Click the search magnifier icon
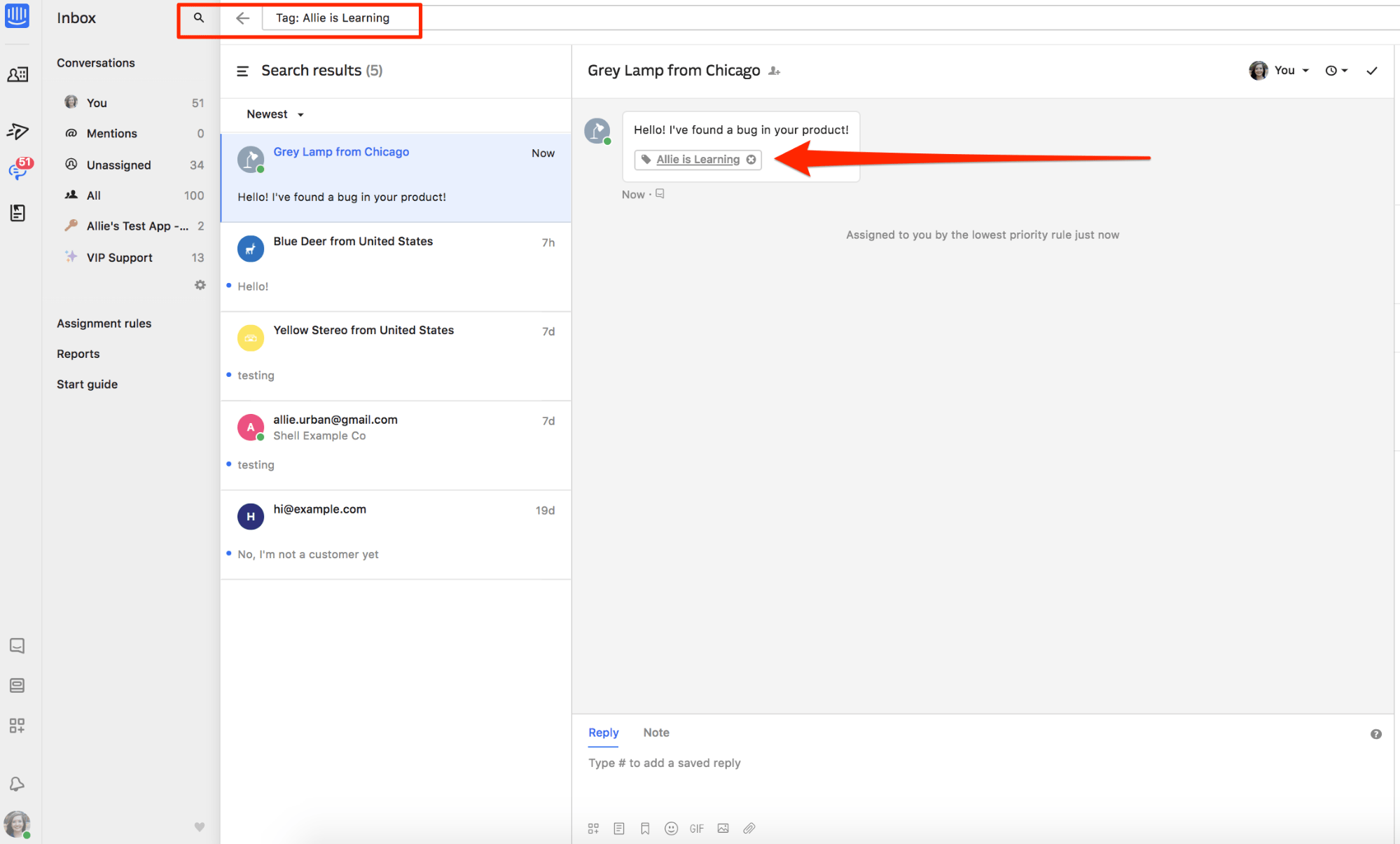This screenshot has width=1400, height=844. (199, 18)
